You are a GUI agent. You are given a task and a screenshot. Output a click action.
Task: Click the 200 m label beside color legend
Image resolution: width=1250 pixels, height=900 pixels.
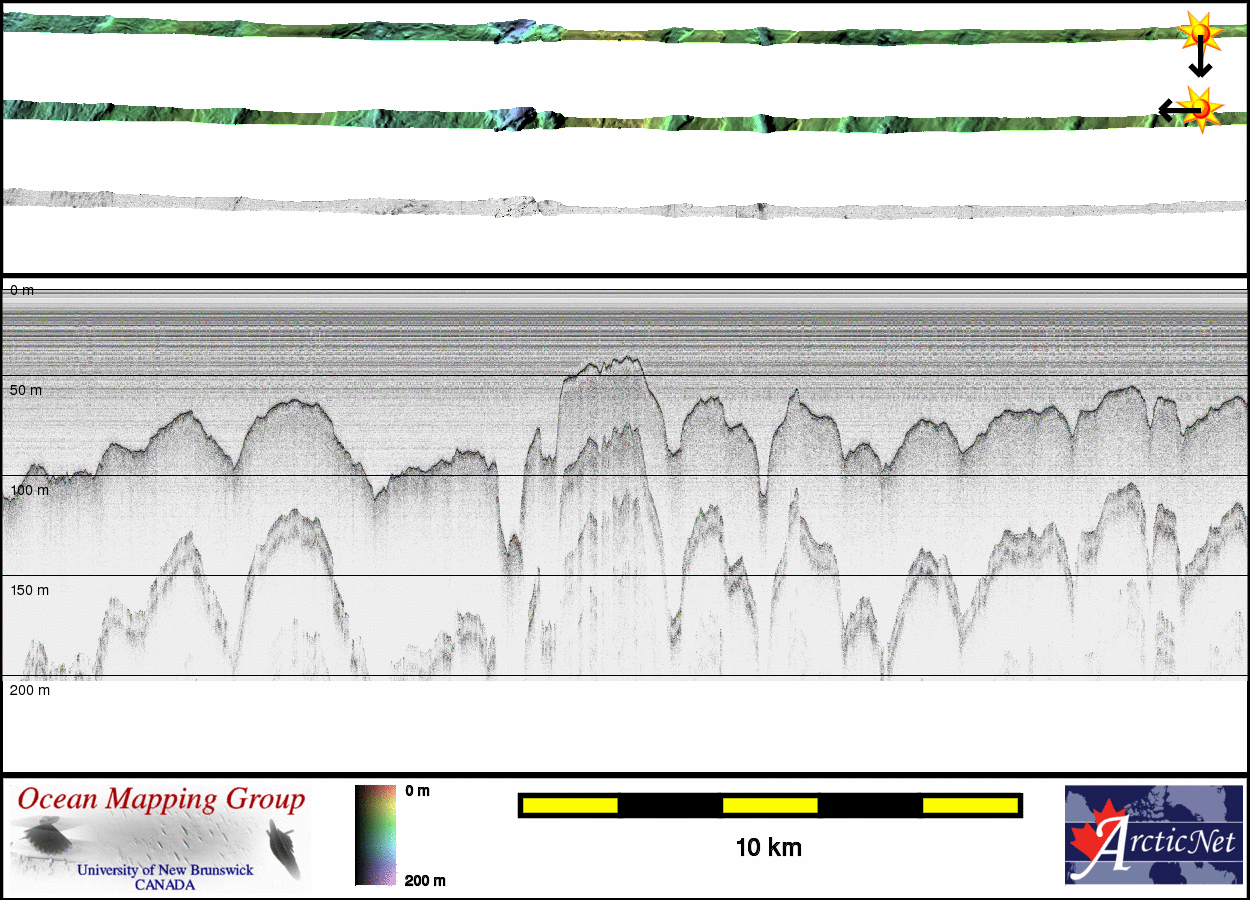click(x=425, y=881)
